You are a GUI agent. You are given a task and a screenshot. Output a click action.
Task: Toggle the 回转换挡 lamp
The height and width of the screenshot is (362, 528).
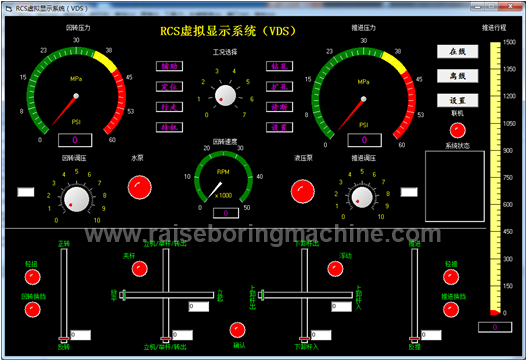click(33, 309)
